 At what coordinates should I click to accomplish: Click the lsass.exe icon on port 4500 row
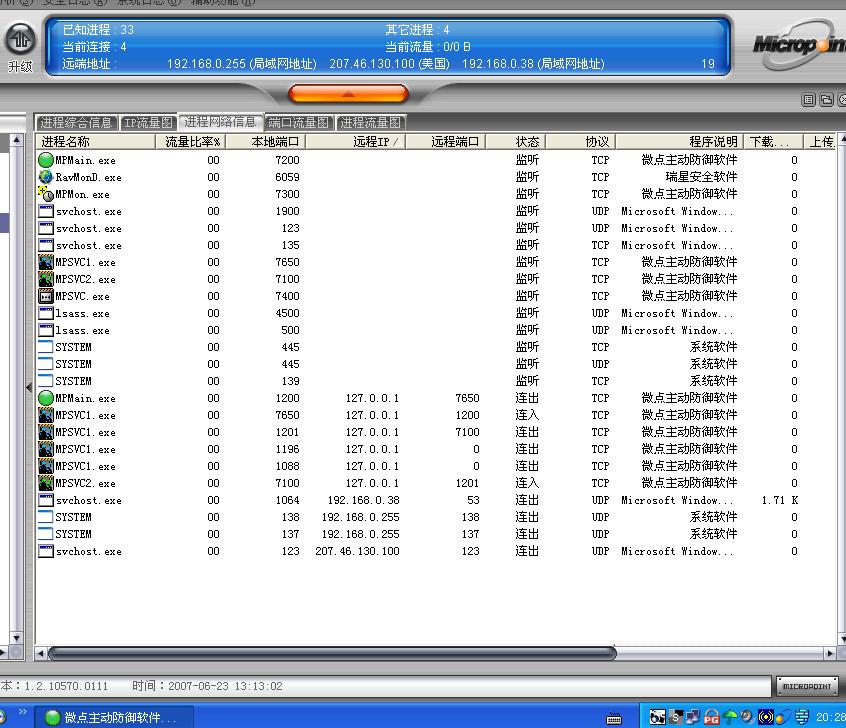[46, 313]
